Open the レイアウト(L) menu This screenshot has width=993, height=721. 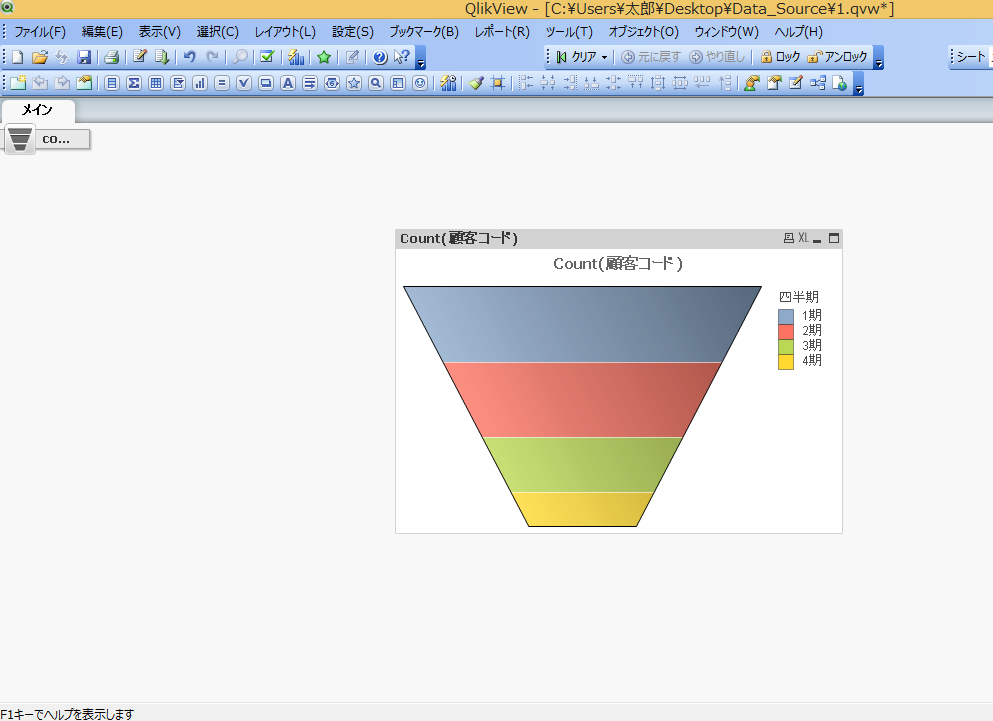285,32
